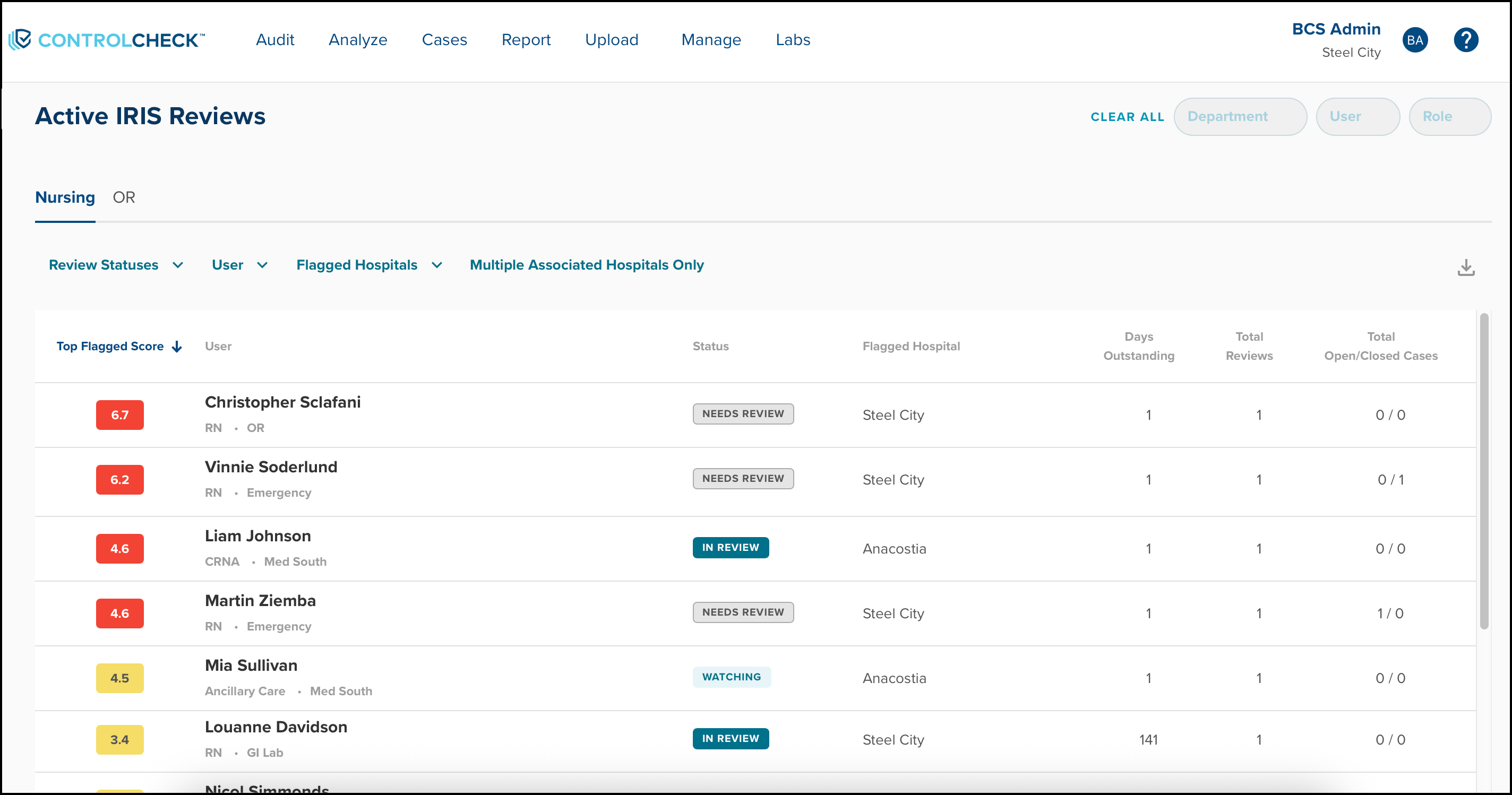The width and height of the screenshot is (1512, 795).
Task: Open Vinnie Soderlund's user row
Action: coord(271,467)
